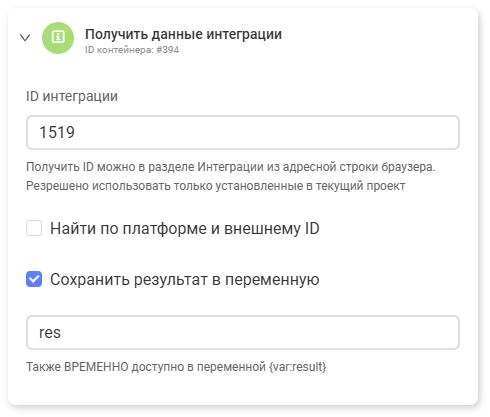Click the hint Резрешено использовать только установленные

click(216, 186)
